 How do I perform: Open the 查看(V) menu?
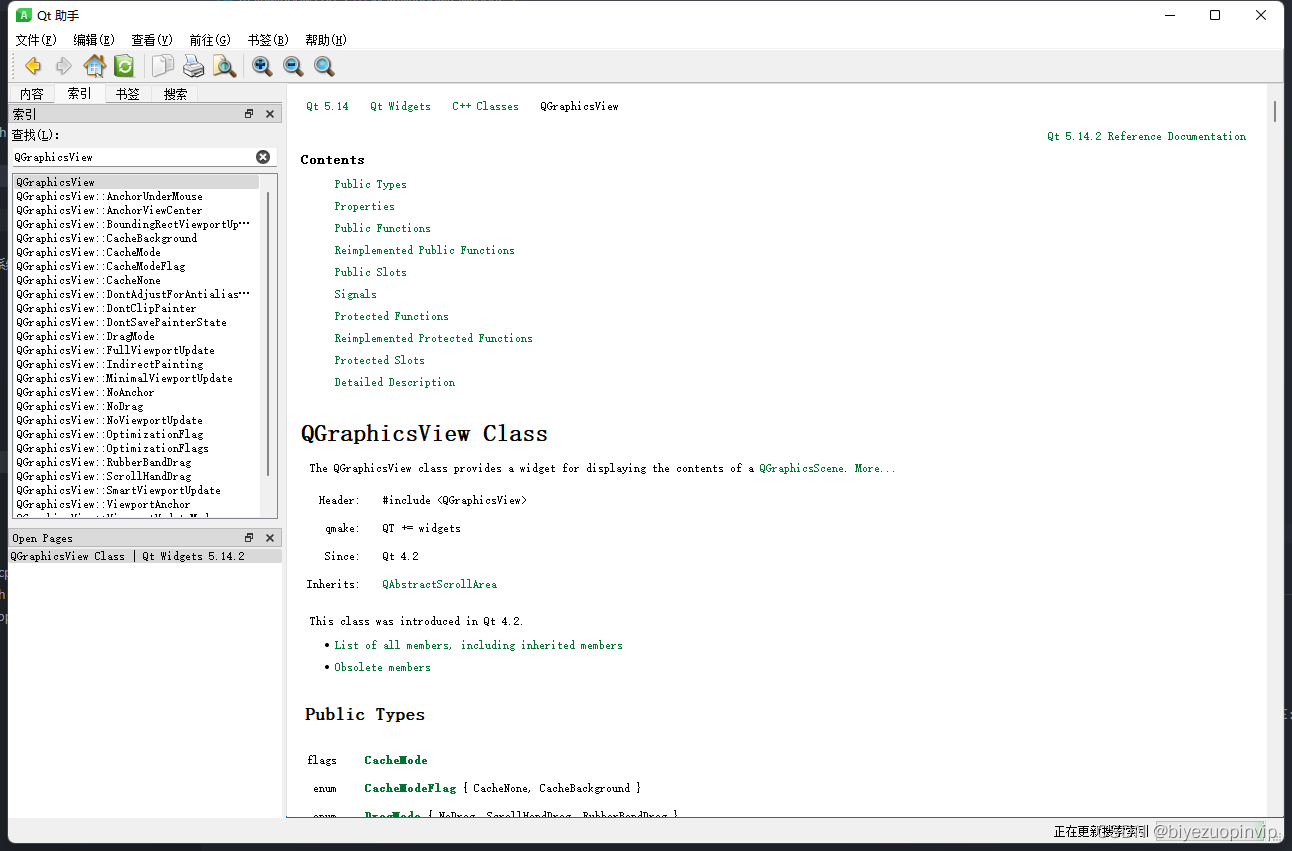point(152,40)
